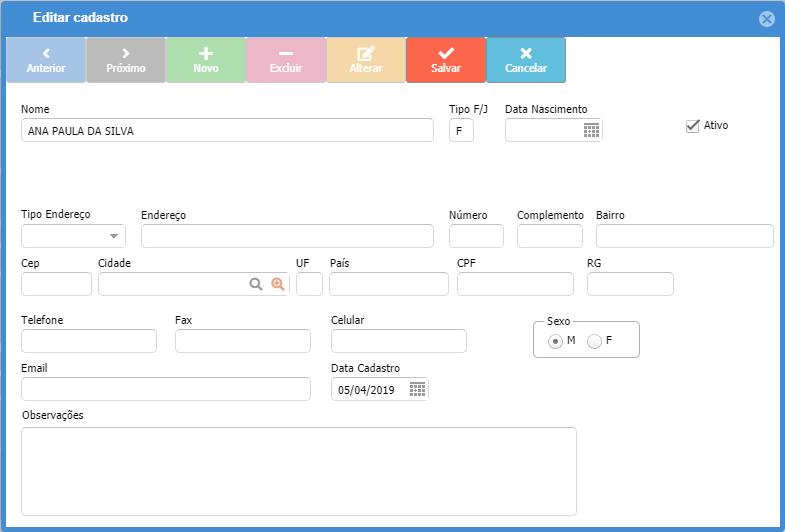
Task: Select Sexo M radio option
Action: pyautogui.click(x=555, y=341)
